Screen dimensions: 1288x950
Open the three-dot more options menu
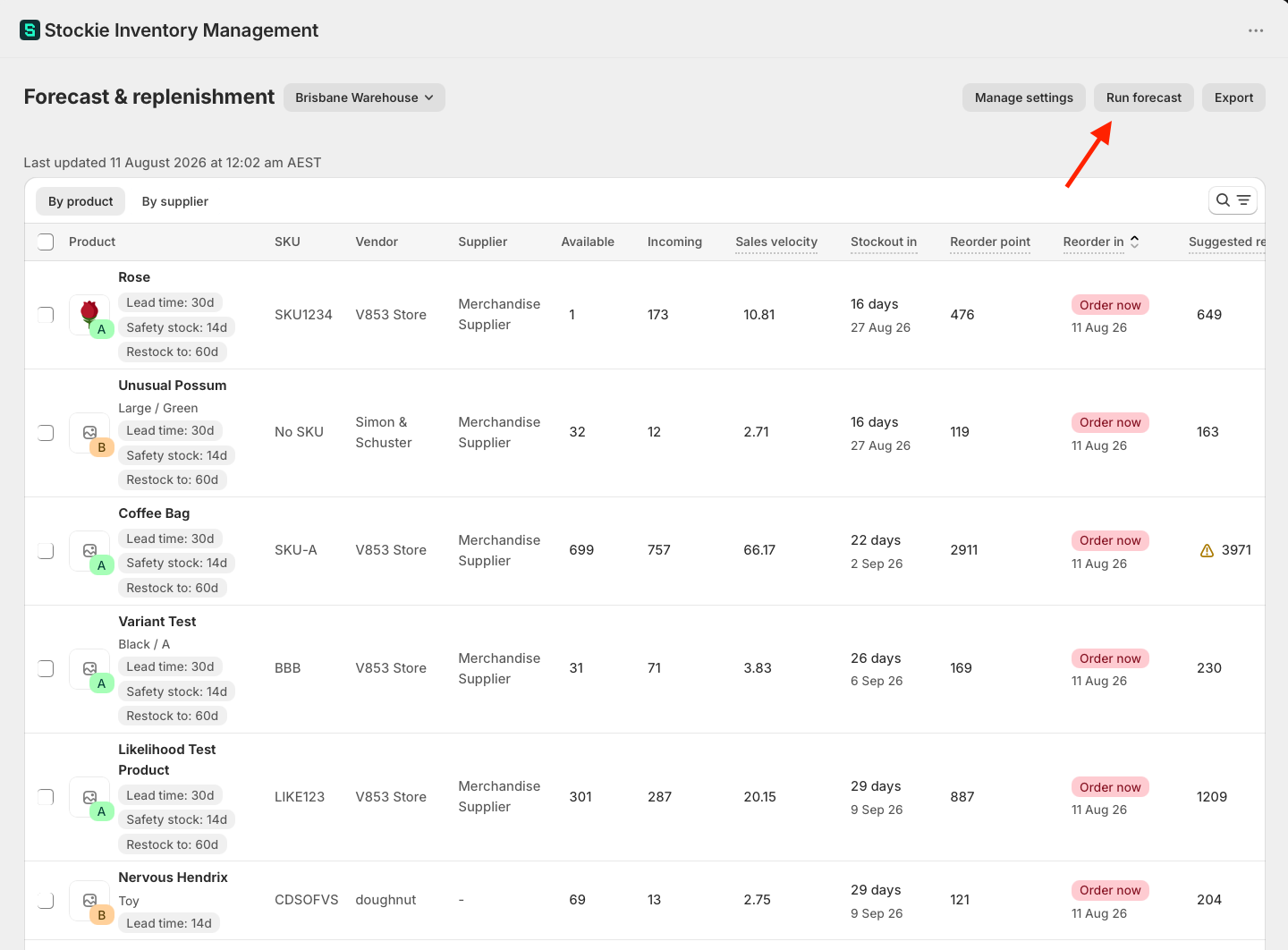[1256, 30]
